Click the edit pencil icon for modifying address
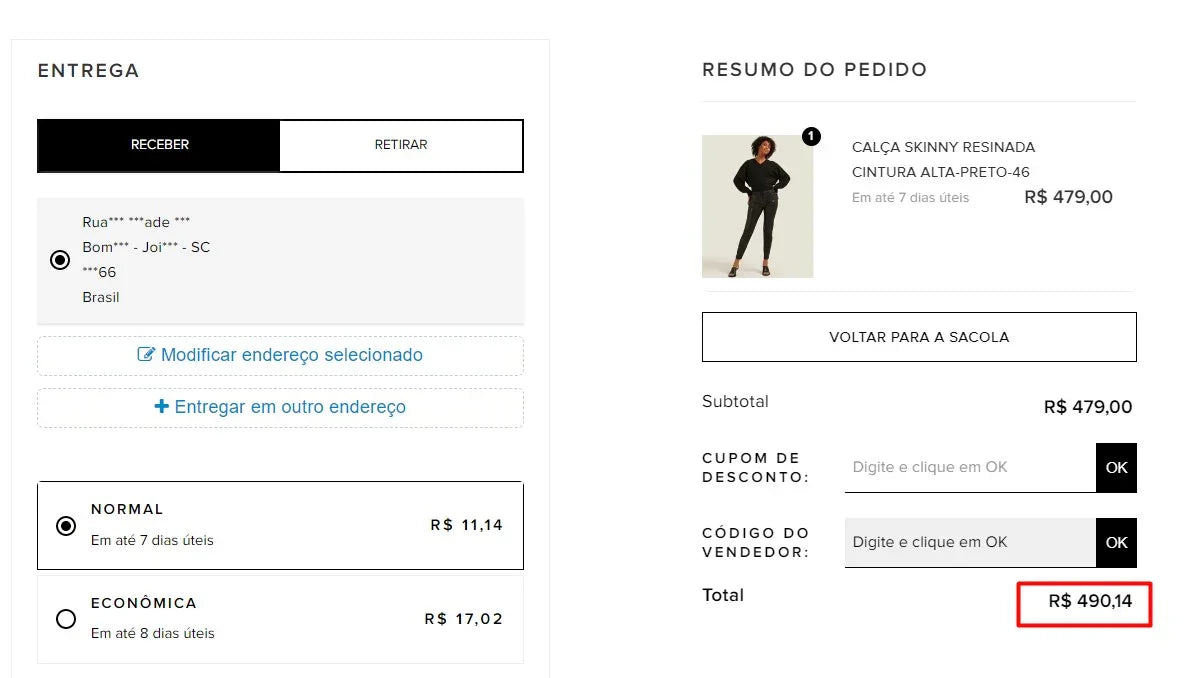The width and height of the screenshot is (1199, 678). (x=147, y=355)
